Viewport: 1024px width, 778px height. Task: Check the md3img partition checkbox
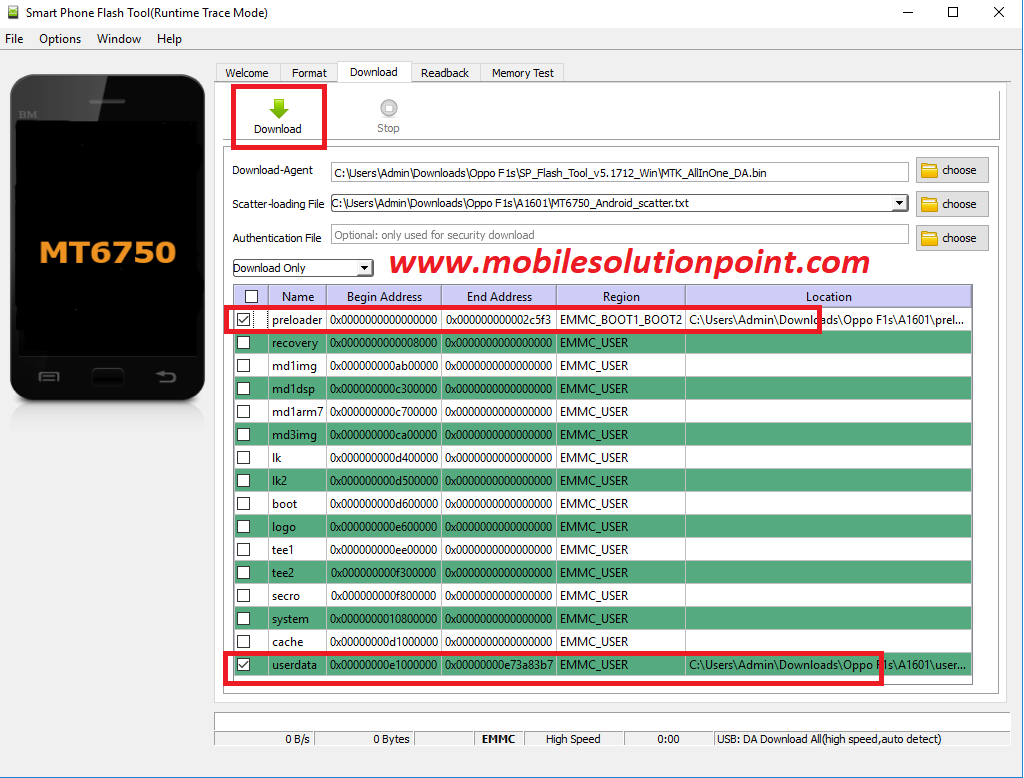coord(244,434)
